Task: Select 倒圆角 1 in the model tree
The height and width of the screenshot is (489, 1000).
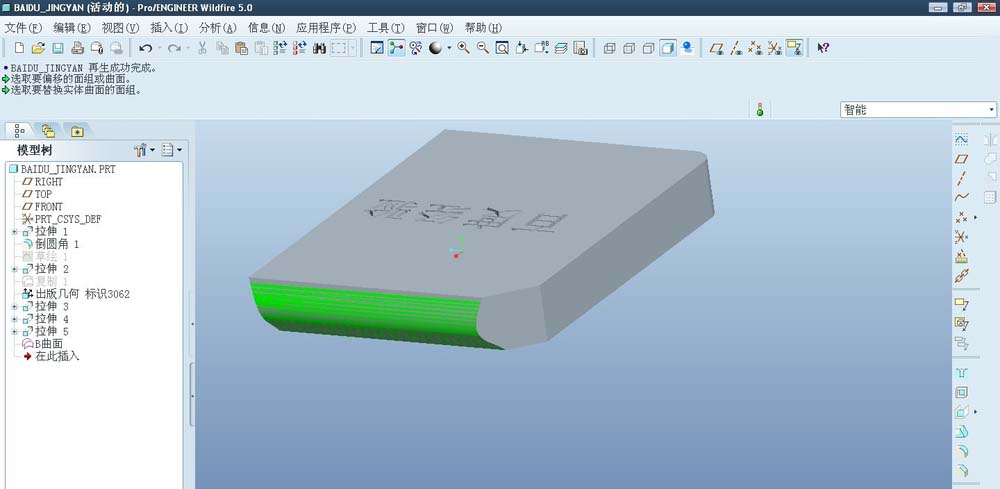Action: [x=50, y=244]
